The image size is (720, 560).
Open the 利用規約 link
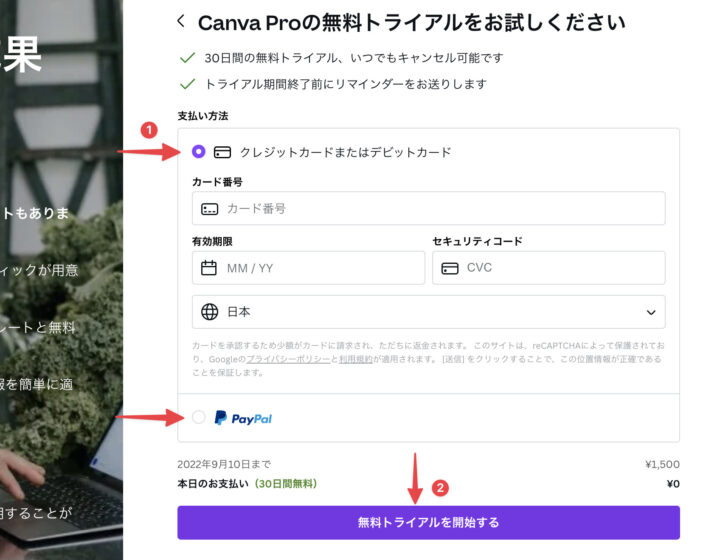355,359
